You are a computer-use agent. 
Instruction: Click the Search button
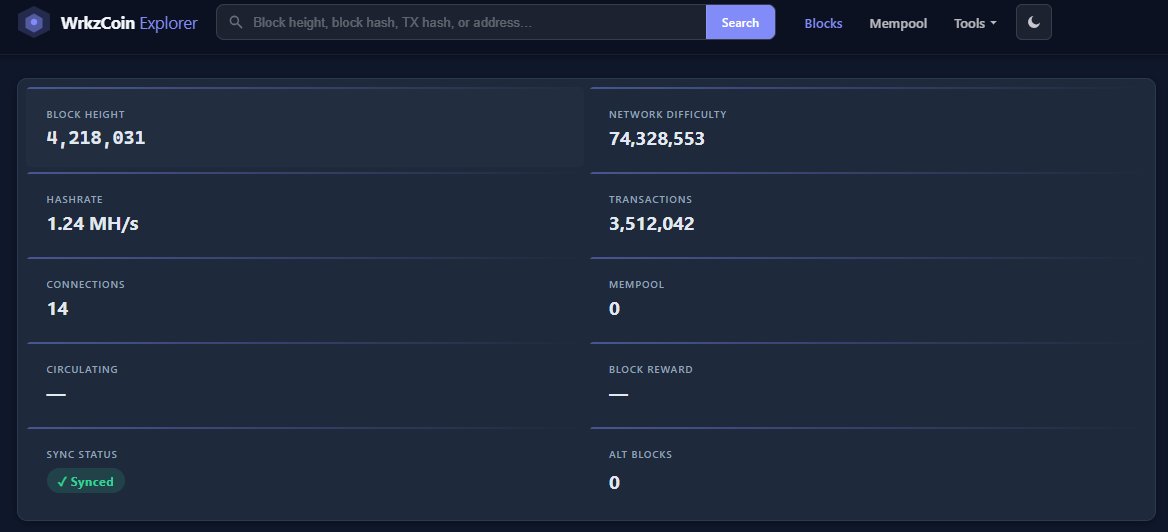tap(740, 22)
